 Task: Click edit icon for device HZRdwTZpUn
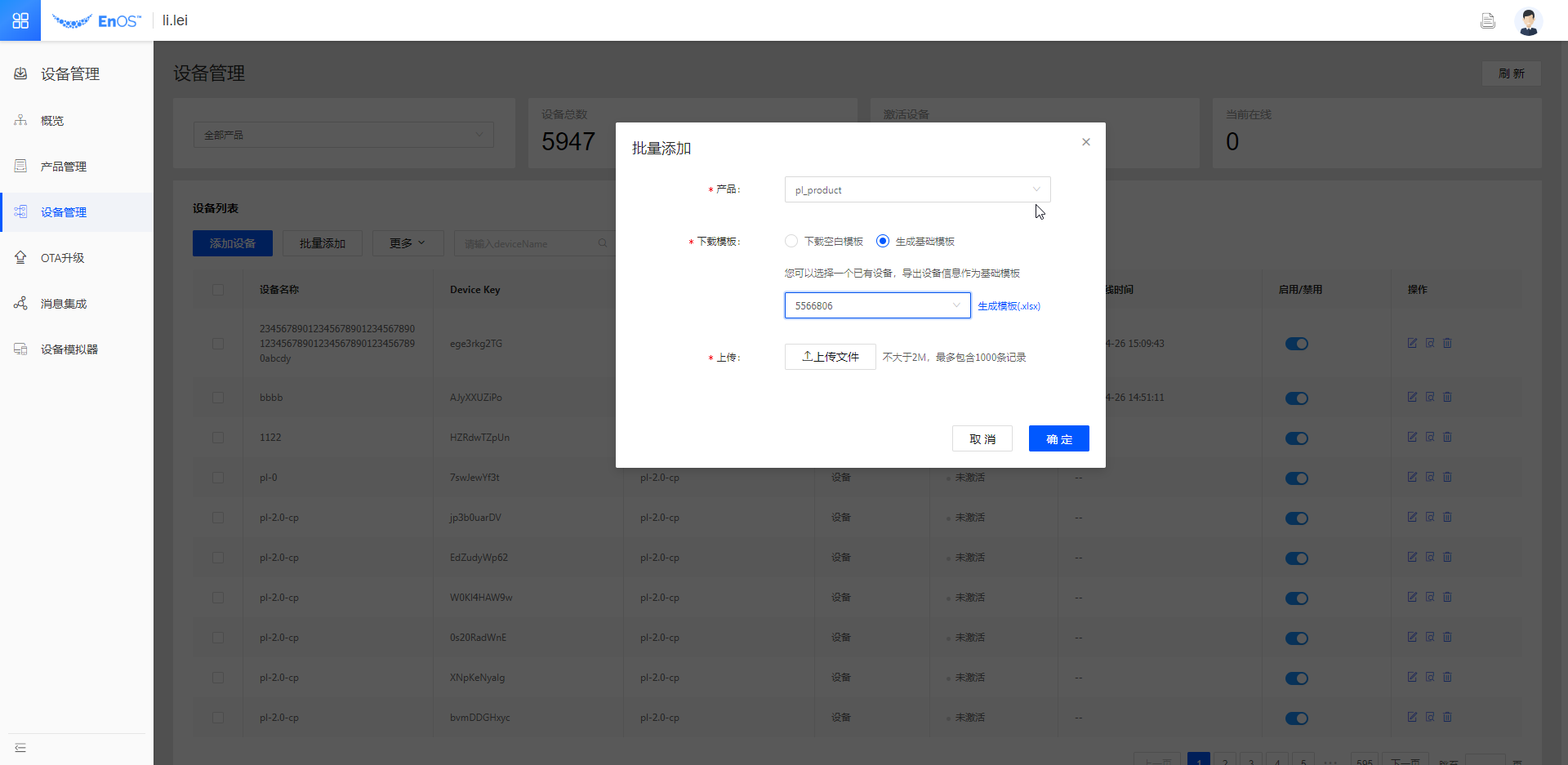pyautogui.click(x=1412, y=437)
